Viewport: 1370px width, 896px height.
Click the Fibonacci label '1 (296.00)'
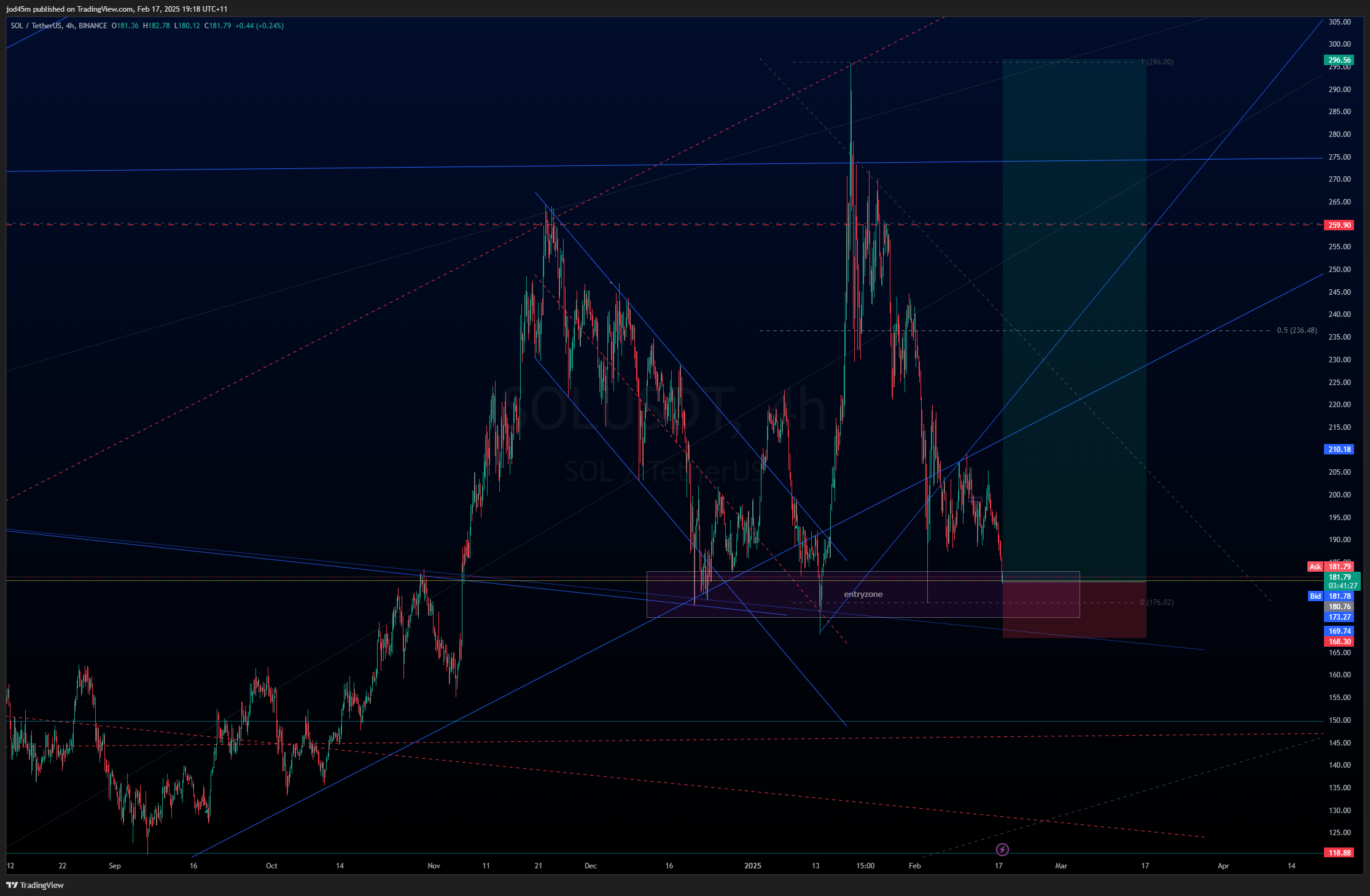(x=1158, y=62)
